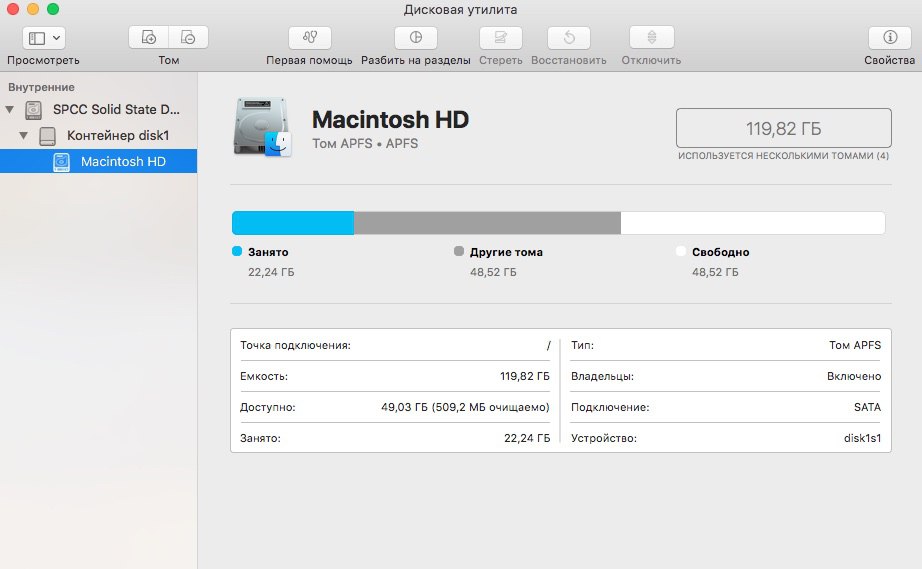
Task: Click the Macintosh HD title heading
Action: click(x=390, y=119)
